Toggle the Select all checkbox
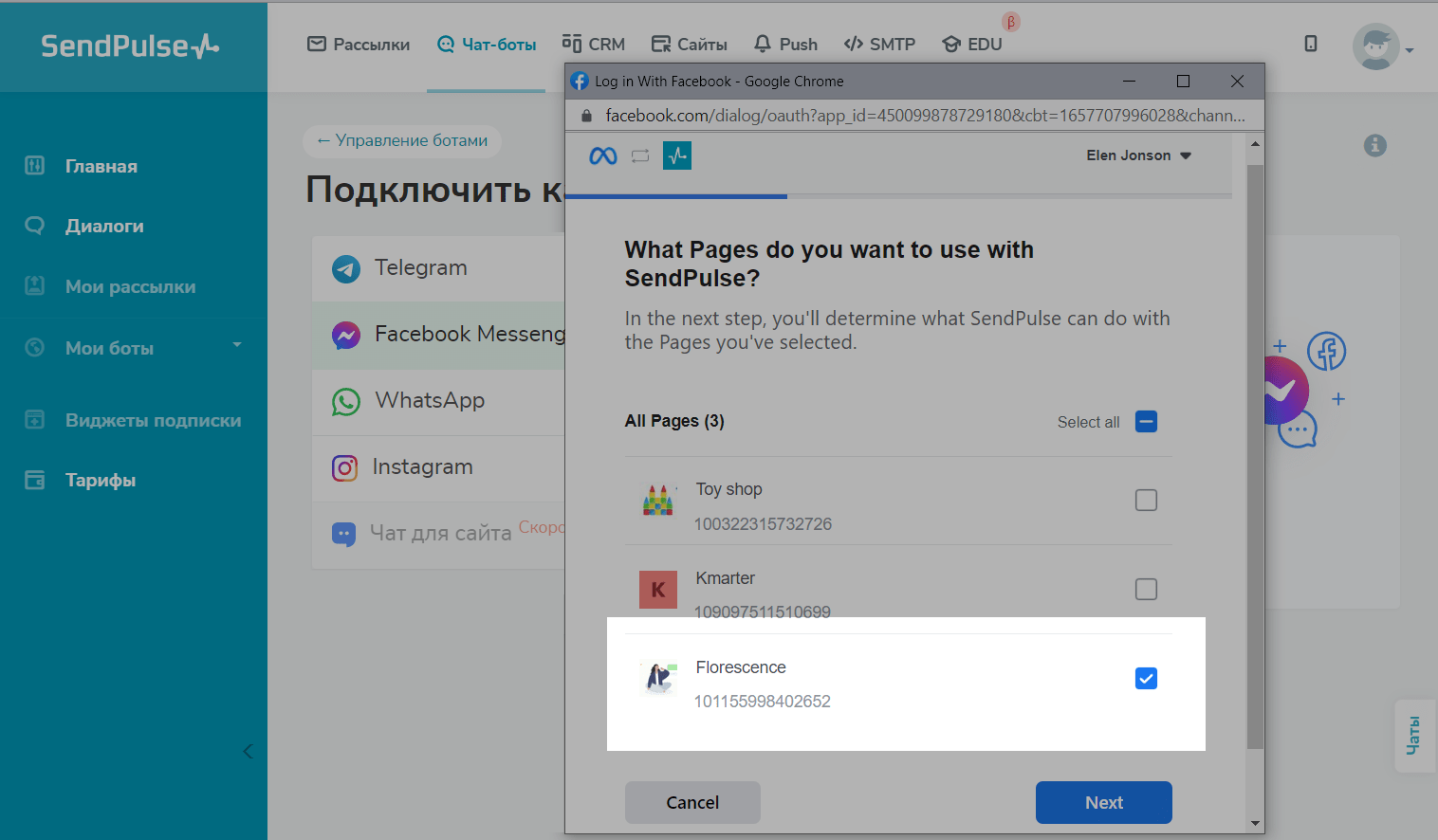The width and height of the screenshot is (1438, 840). tap(1146, 422)
